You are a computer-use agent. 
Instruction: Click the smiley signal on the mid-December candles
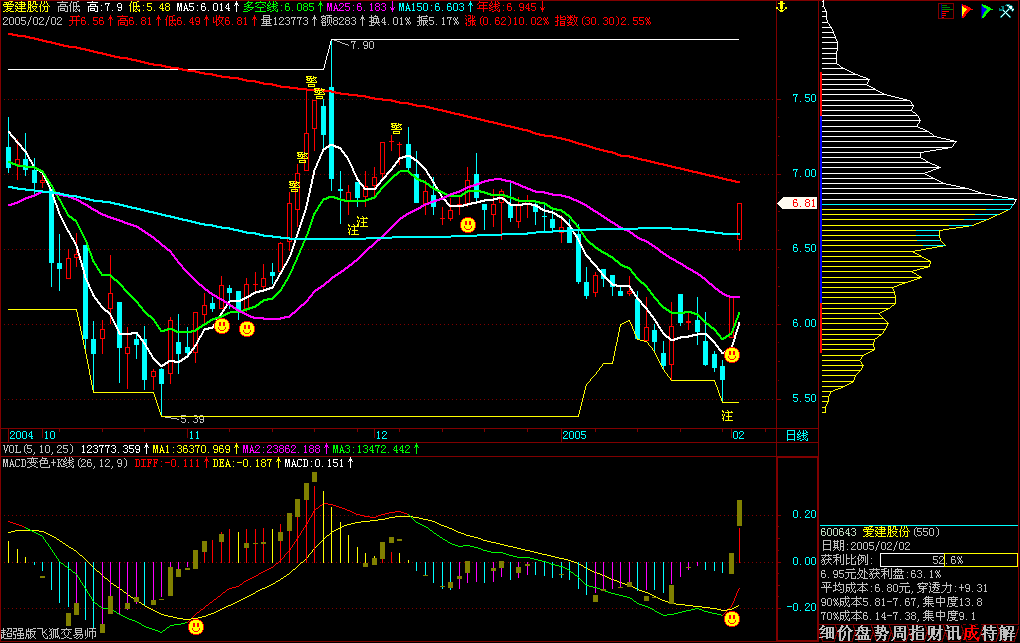[467, 225]
